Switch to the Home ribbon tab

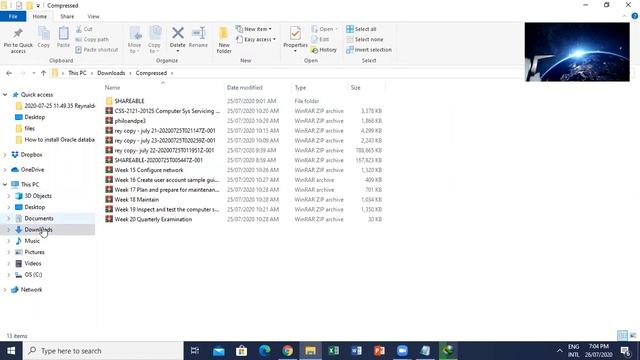pyautogui.click(x=40, y=16)
